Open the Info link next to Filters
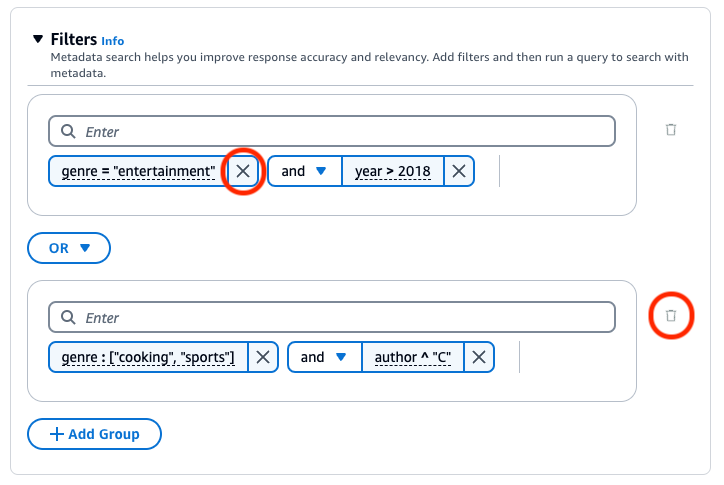 [x=113, y=41]
